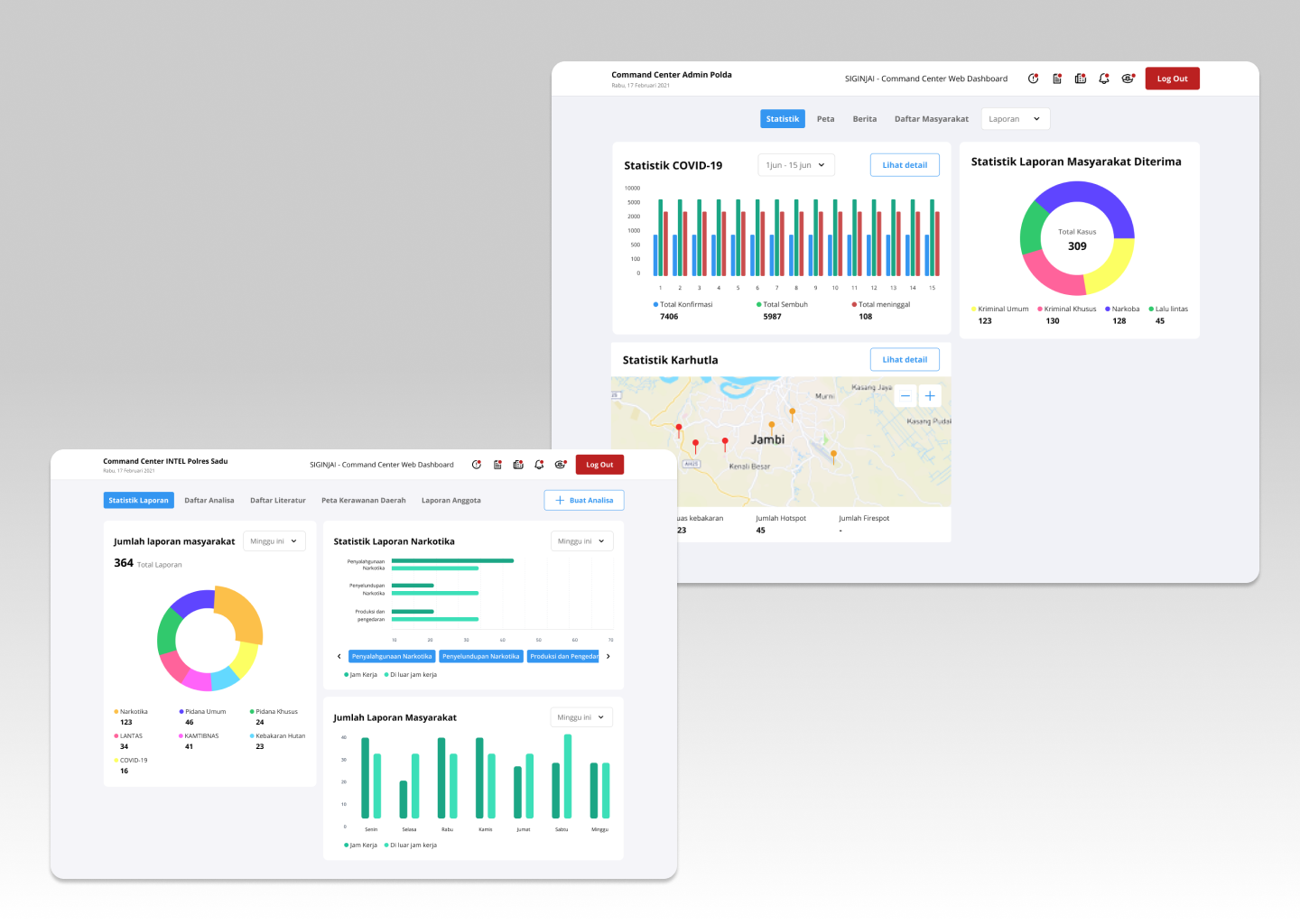1300x924 pixels.
Task: Switch to the Peta tab
Action: 825,119
